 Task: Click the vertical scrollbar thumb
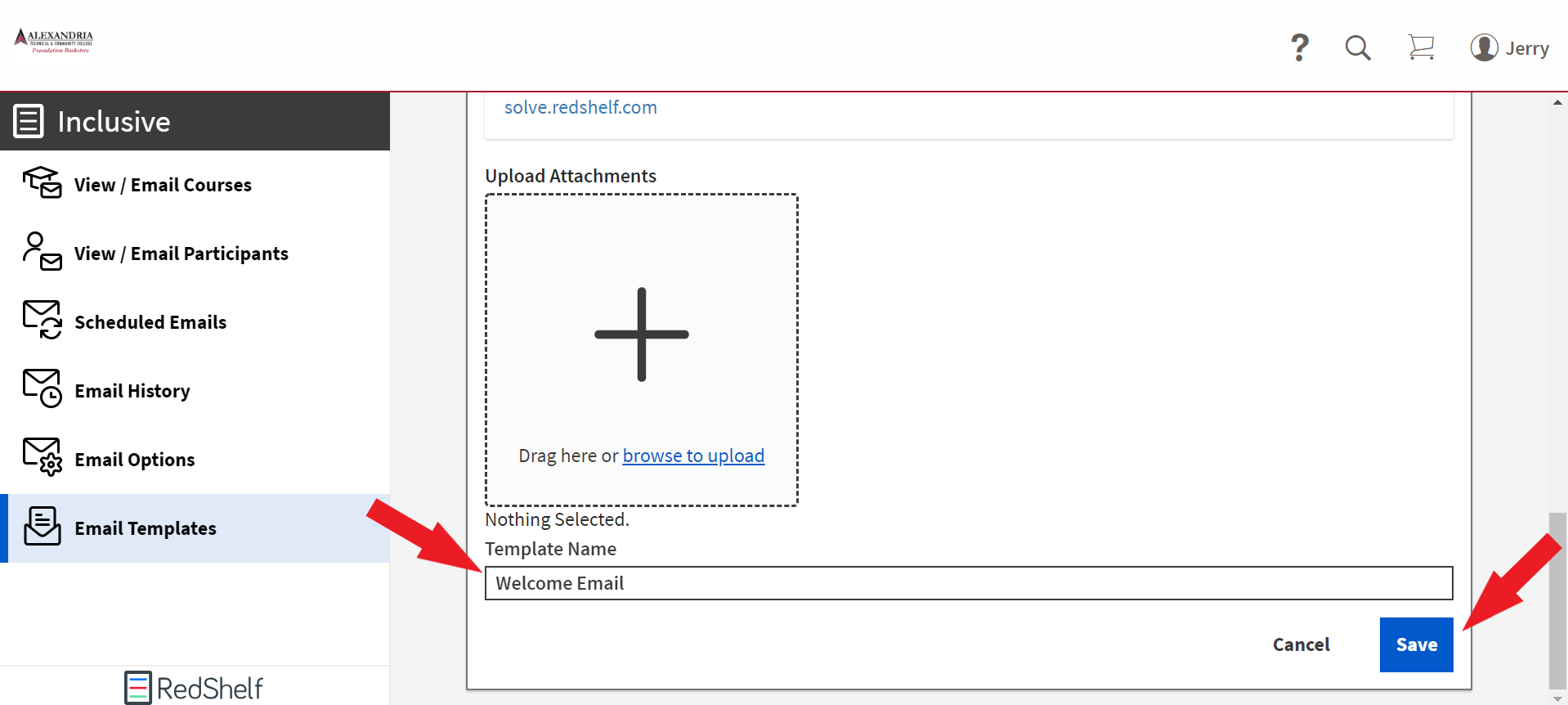tap(1557, 601)
